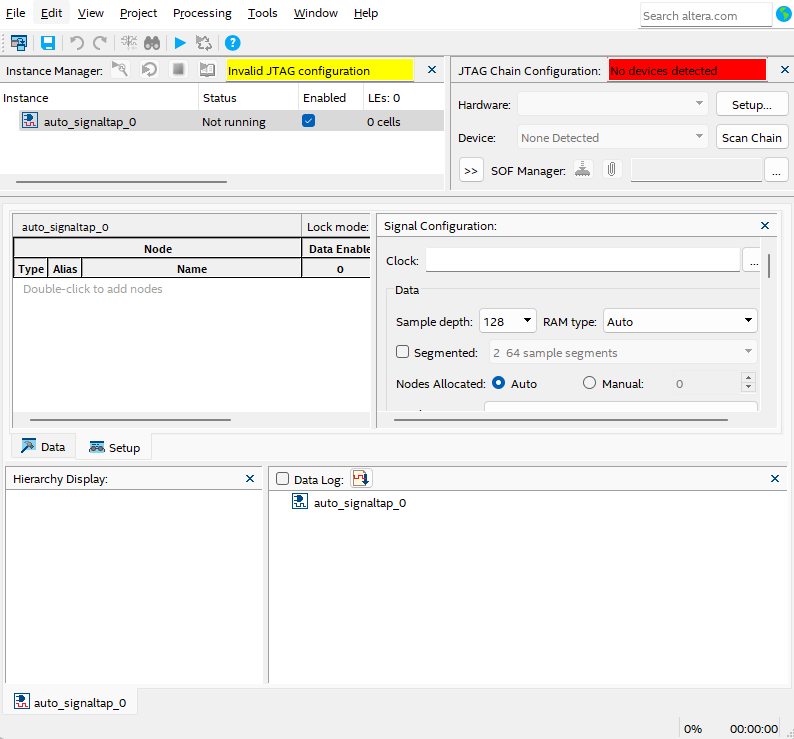Click the Autorun Analysis icon in Instance Manager
This screenshot has height=739, width=794.
[x=149, y=69]
